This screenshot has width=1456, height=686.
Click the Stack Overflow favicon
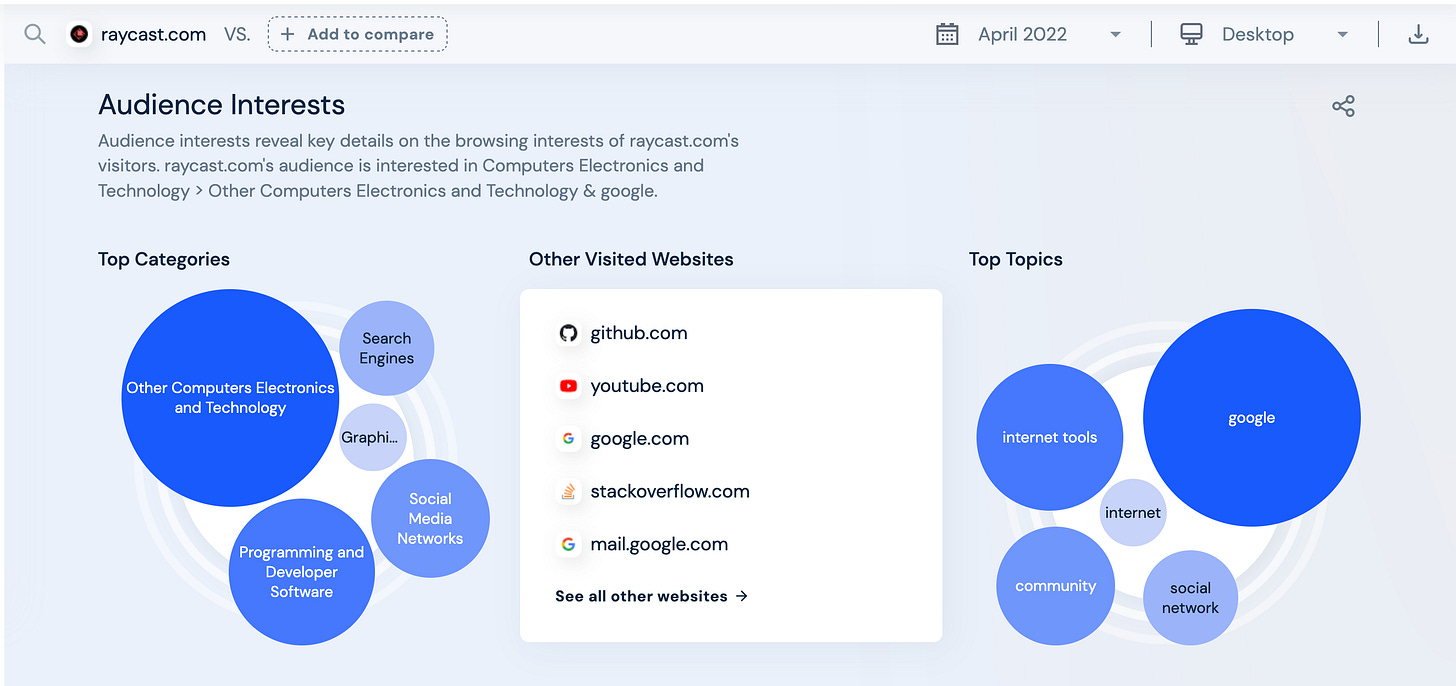[569, 492]
